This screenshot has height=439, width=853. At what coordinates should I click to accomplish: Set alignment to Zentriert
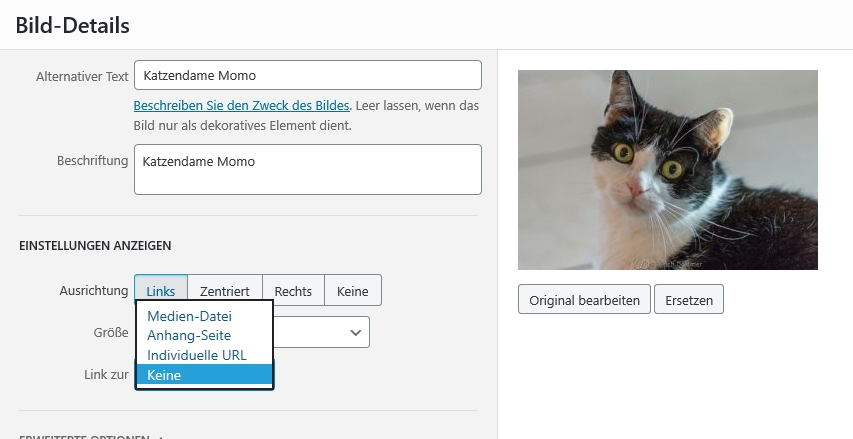[224, 291]
